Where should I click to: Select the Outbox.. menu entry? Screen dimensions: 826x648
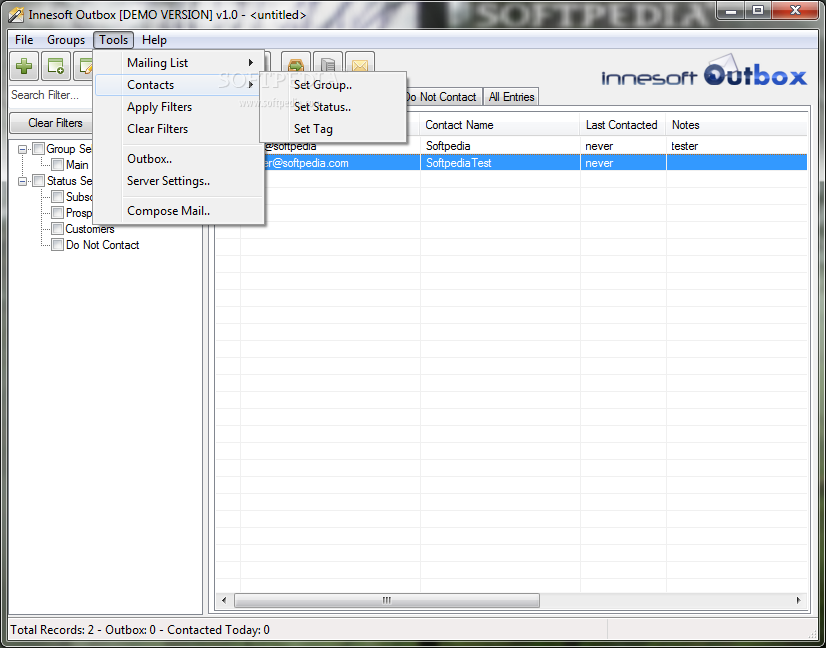179,159
